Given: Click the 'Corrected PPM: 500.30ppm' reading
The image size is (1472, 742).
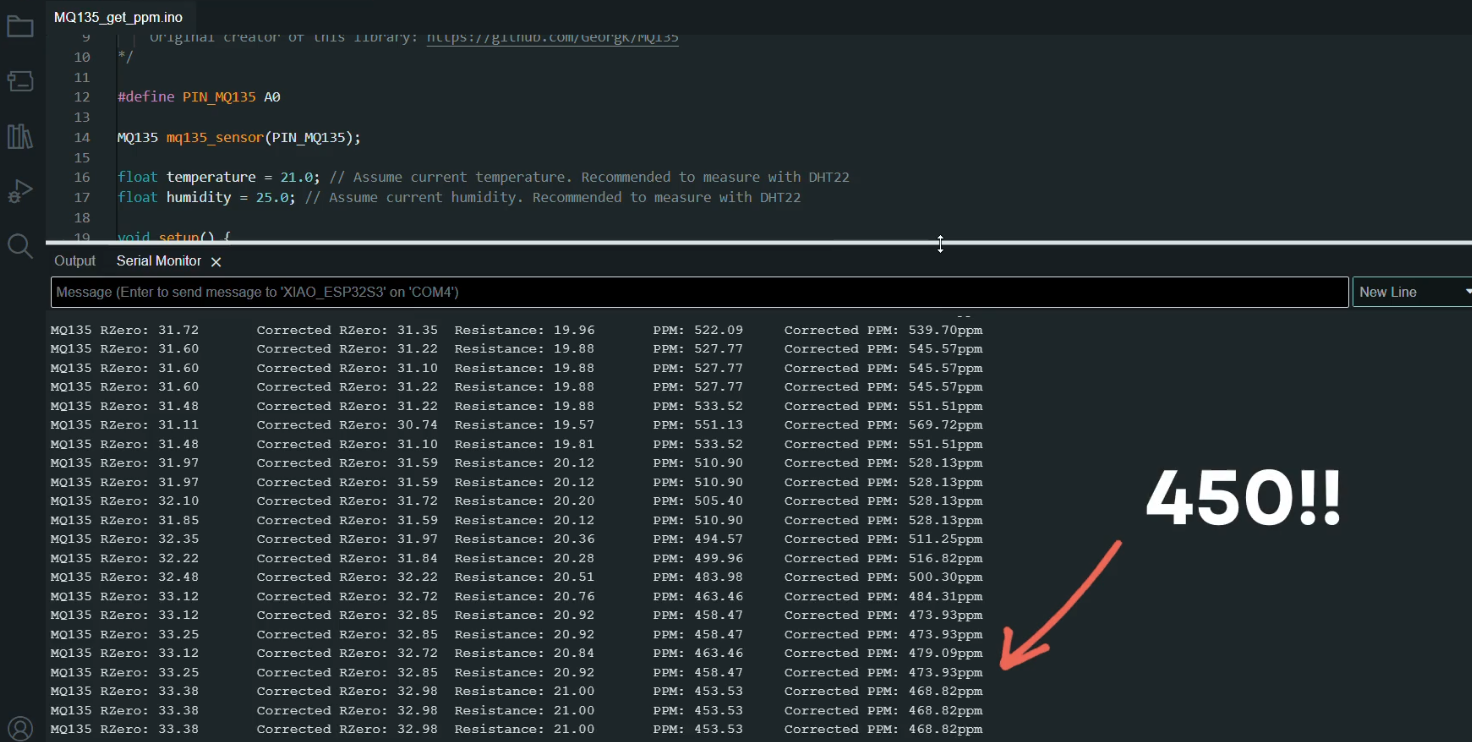Looking at the screenshot, I should coord(883,577).
